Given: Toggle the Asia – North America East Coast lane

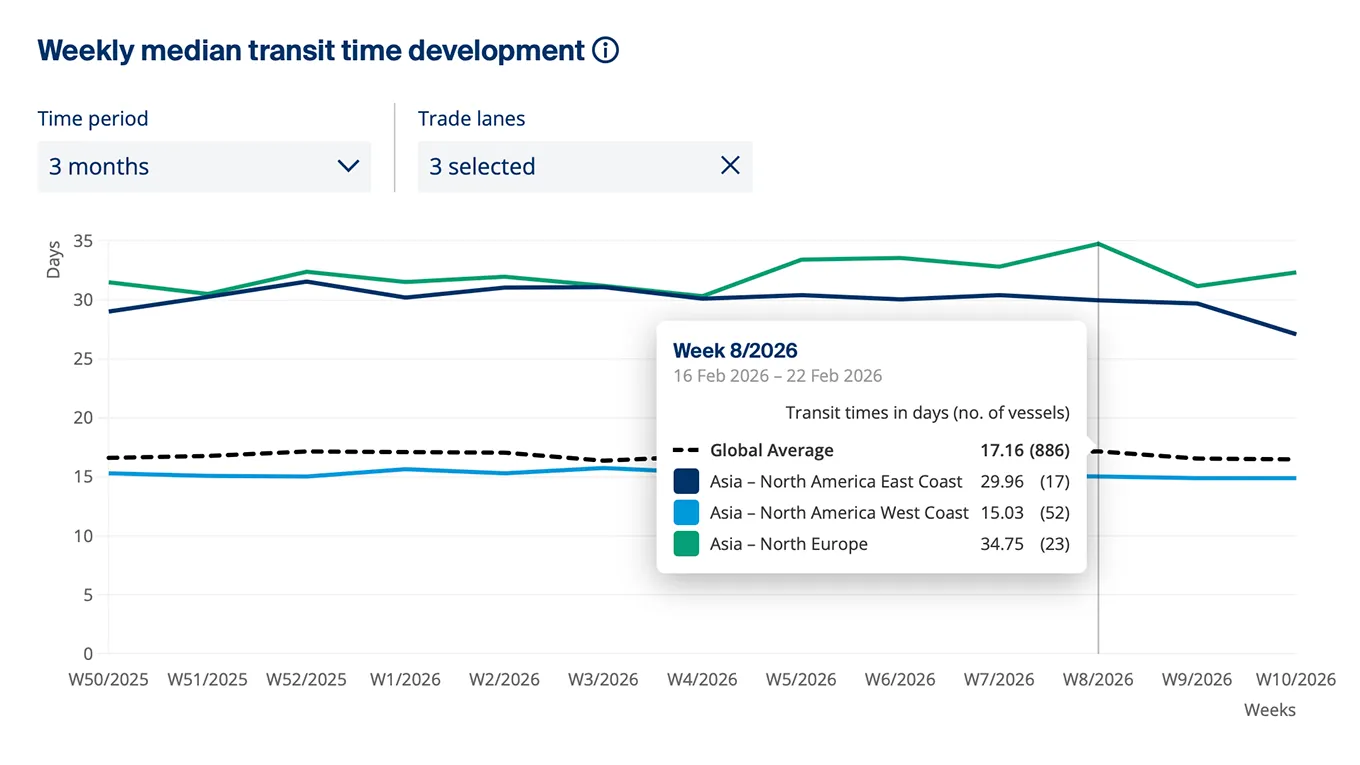Looking at the screenshot, I should coord(835,481).
